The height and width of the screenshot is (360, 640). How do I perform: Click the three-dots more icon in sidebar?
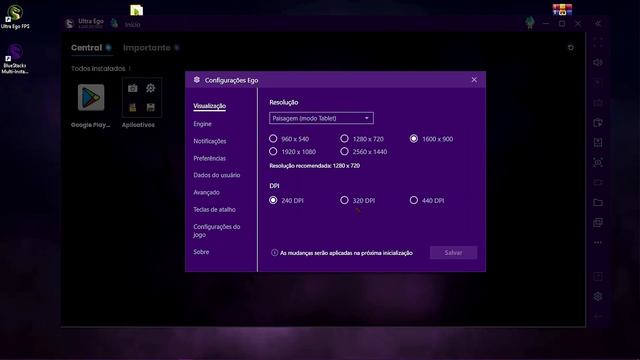598,242
